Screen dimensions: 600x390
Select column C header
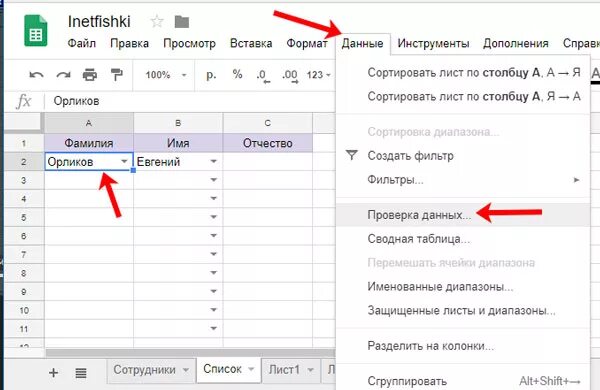[267, 123]
